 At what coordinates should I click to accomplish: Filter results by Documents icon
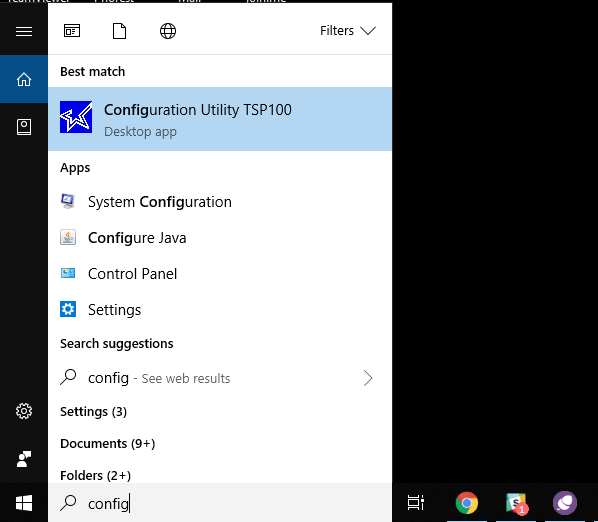point(119,31)
